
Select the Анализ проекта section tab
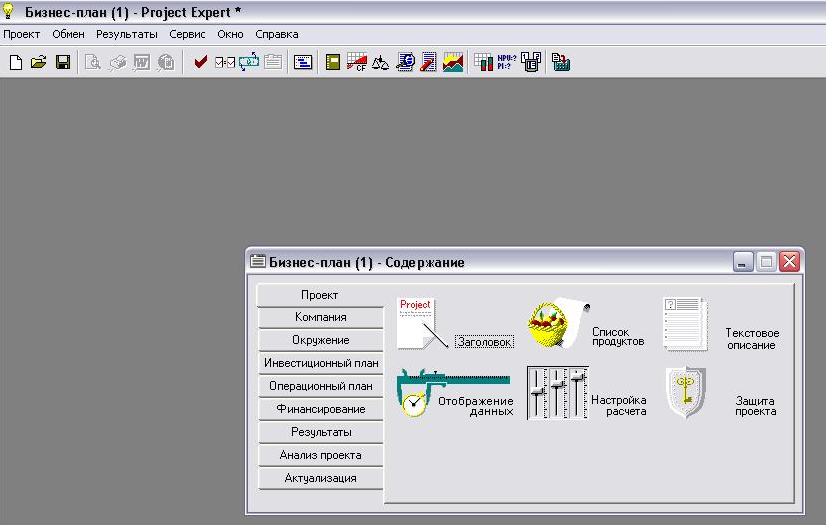tap(321, 455)
